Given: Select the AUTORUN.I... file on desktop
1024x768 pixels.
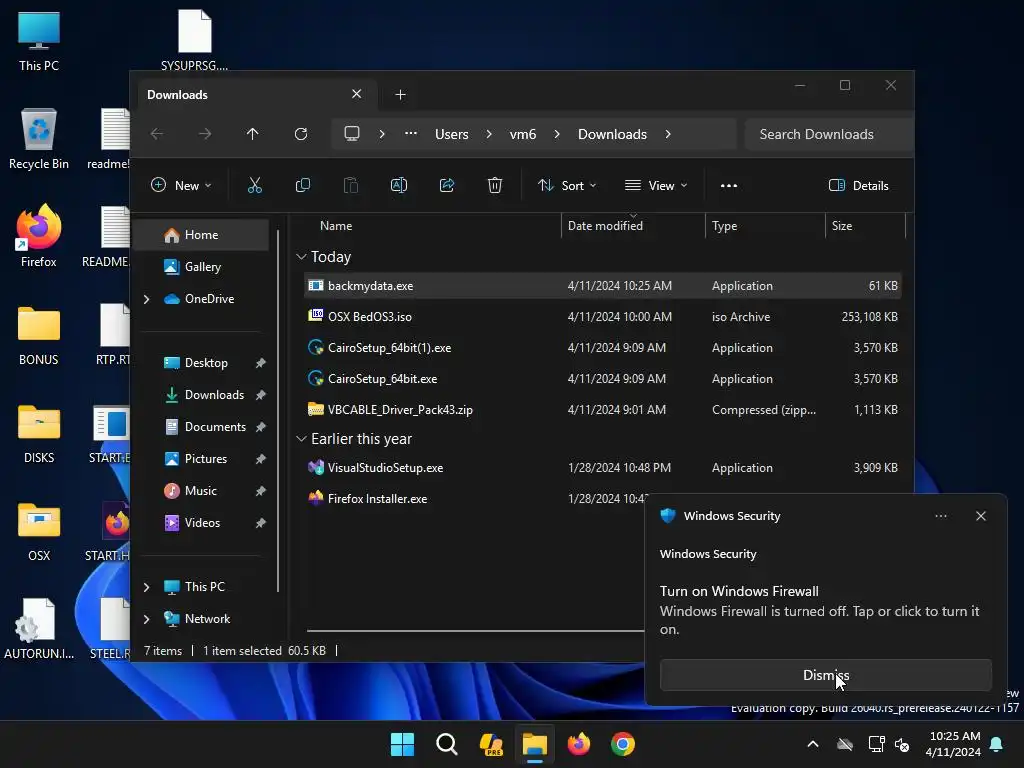Looking at the screenshot, I should point(39,628).
